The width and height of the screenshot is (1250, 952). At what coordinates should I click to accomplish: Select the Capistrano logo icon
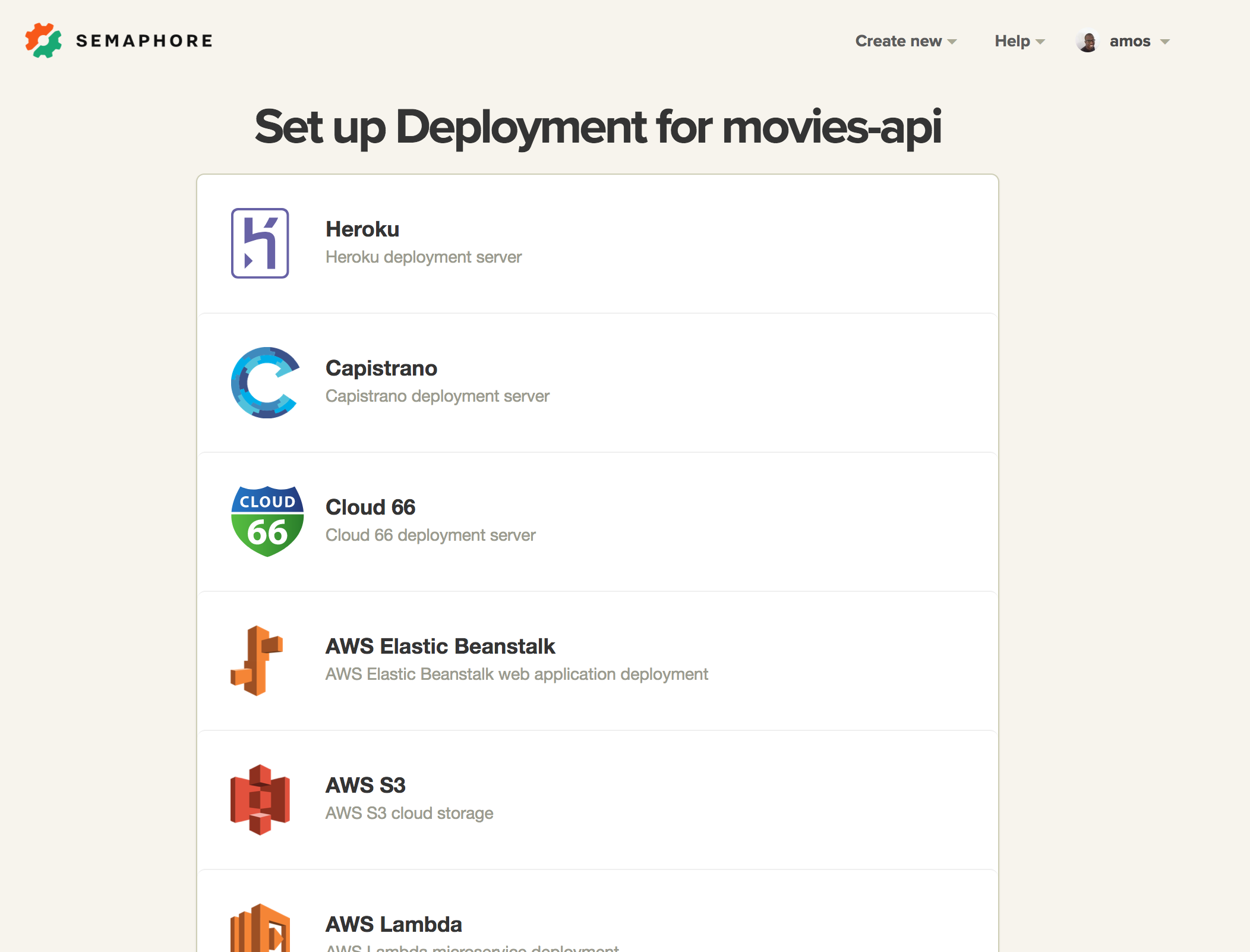coord(266,383)
